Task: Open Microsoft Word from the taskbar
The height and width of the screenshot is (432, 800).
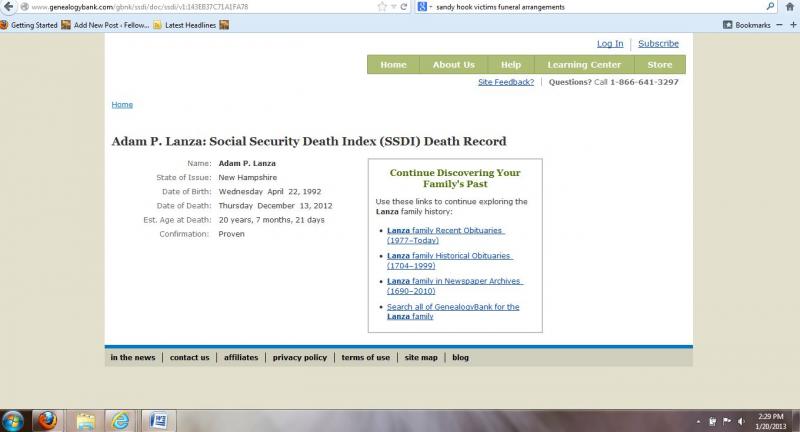Action: click(x=158, y=420)
